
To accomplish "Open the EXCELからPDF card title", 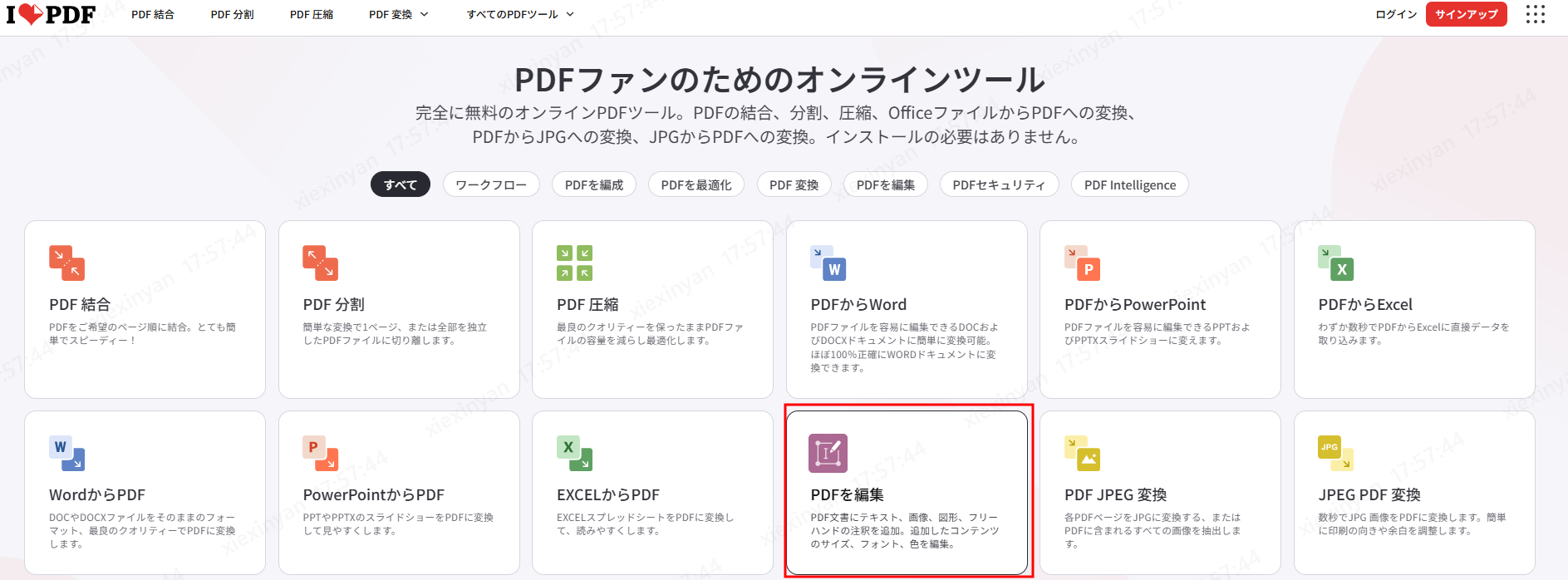I will click(608, 495).
